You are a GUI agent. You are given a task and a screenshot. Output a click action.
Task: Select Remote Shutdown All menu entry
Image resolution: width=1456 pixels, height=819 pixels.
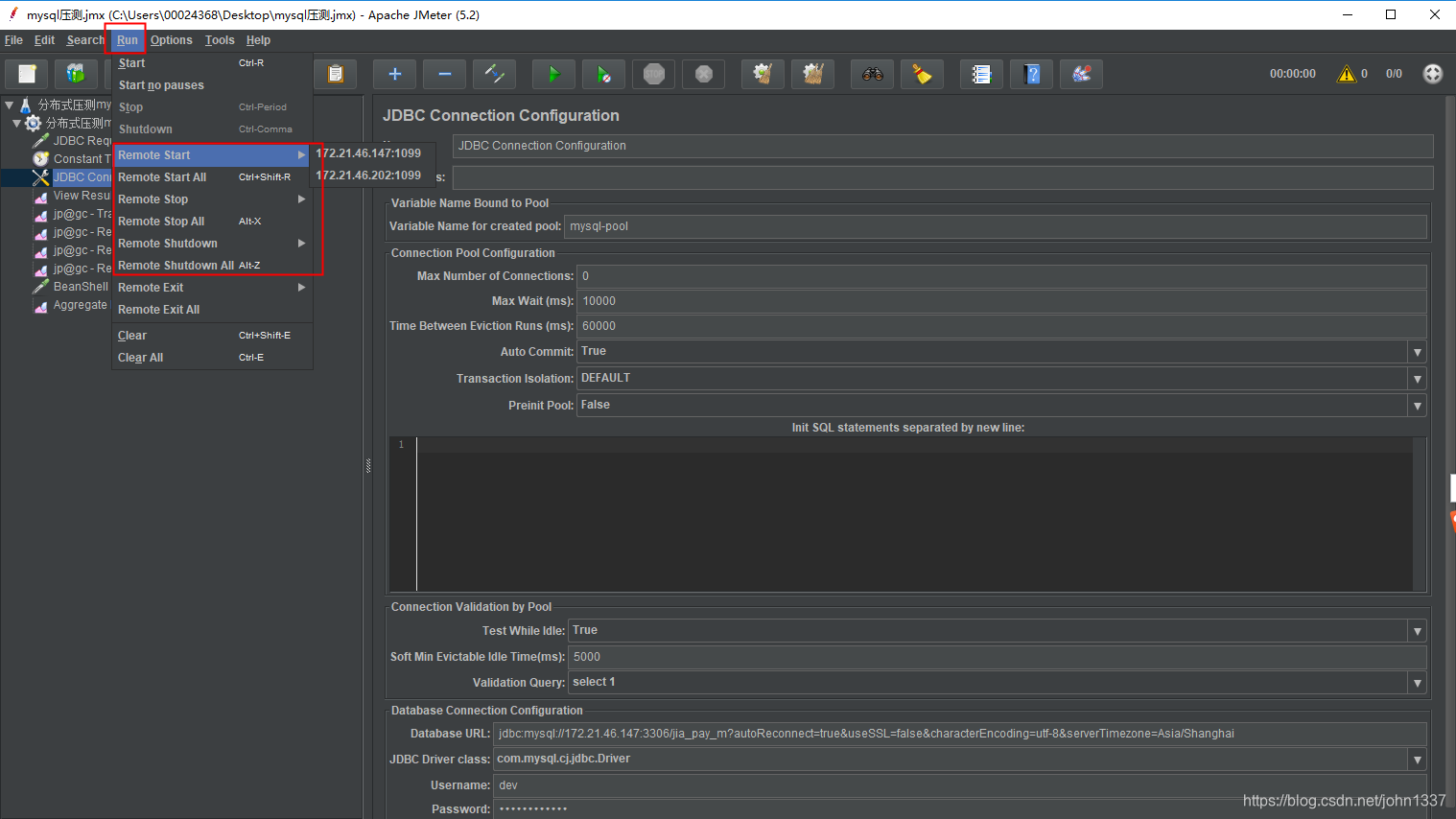click(212, 266)
